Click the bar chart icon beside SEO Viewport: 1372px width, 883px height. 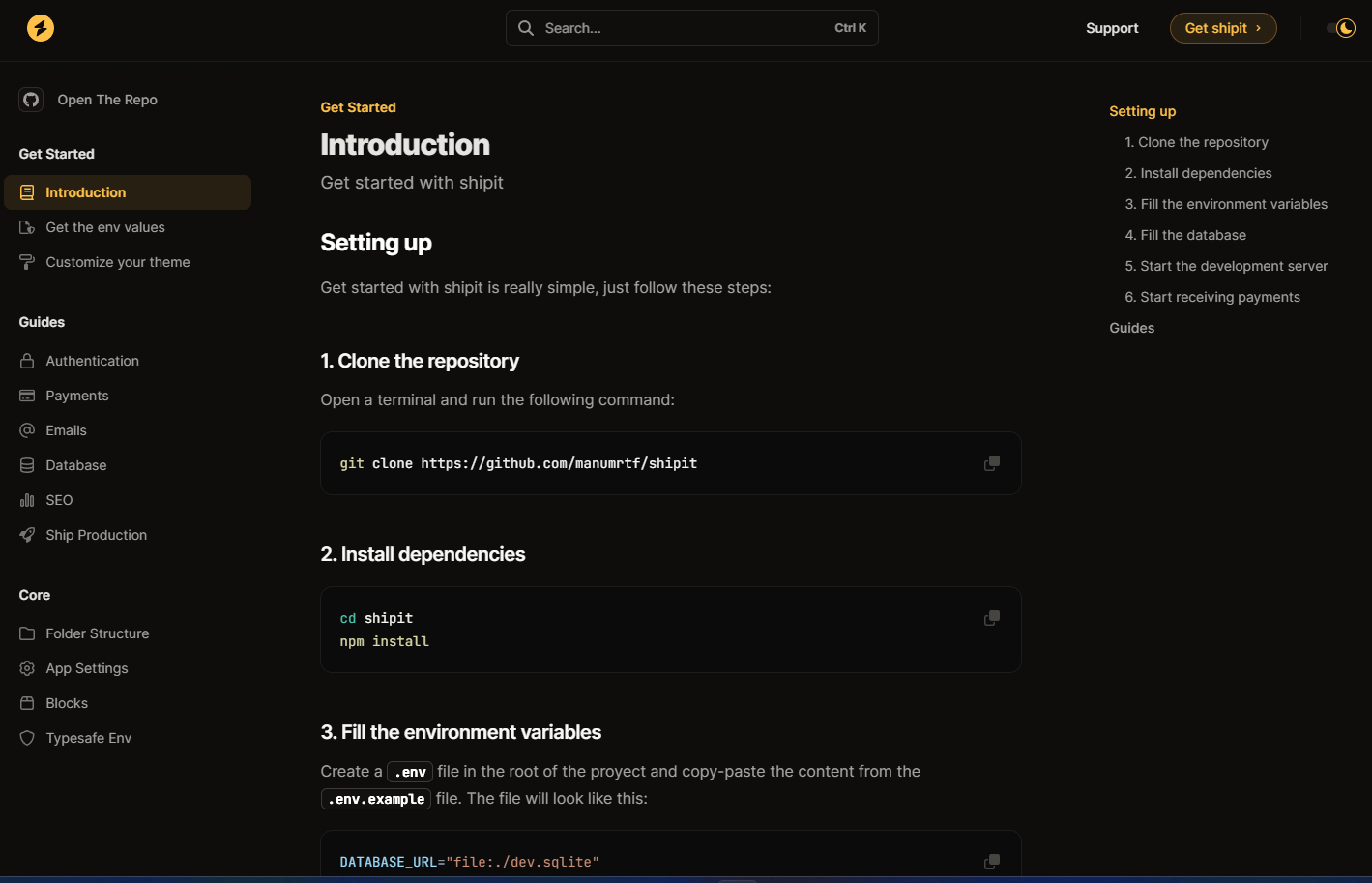click(x=27, y=500)
